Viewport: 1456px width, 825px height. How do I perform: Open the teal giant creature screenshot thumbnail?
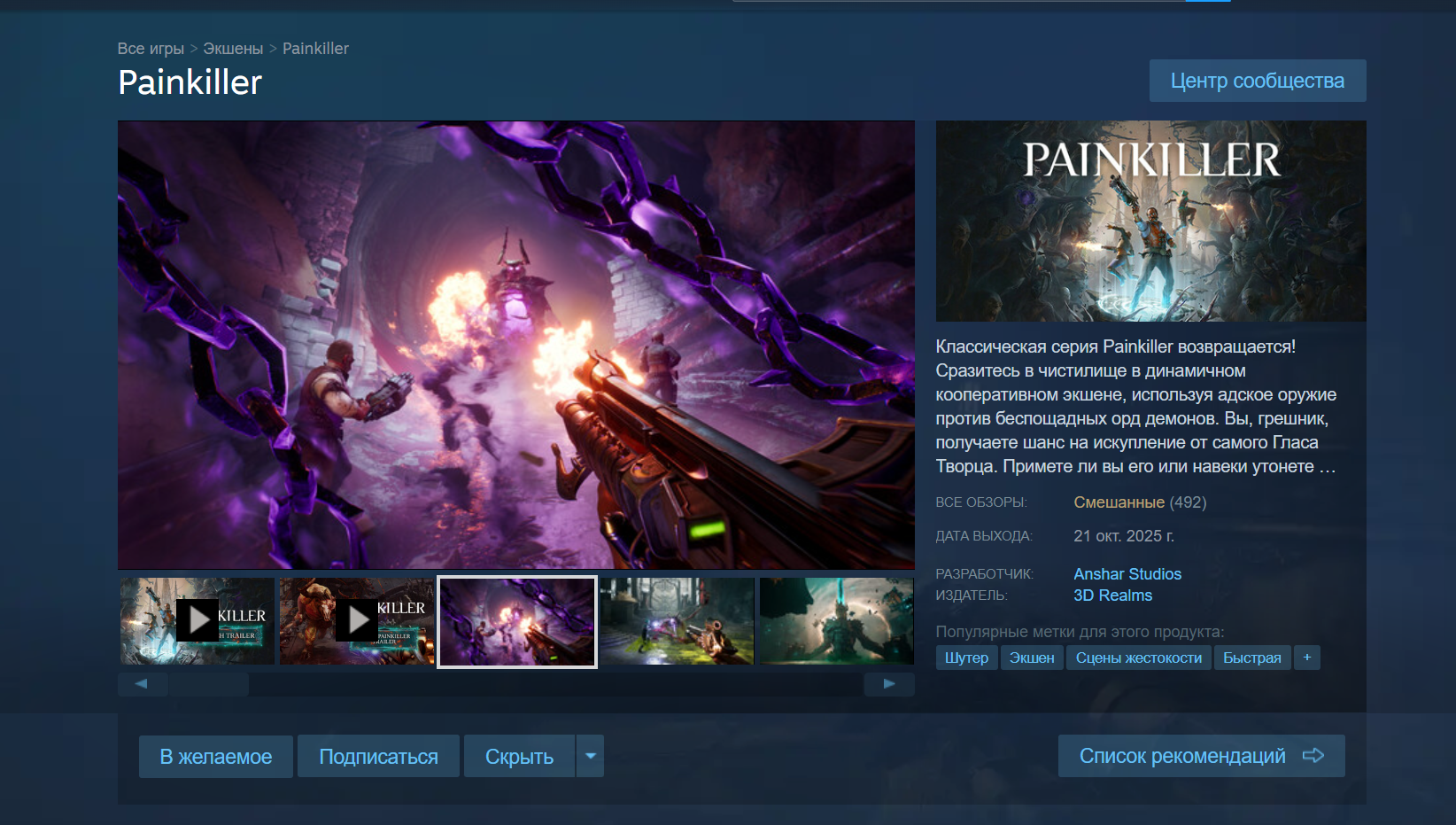tap(836, 621)
